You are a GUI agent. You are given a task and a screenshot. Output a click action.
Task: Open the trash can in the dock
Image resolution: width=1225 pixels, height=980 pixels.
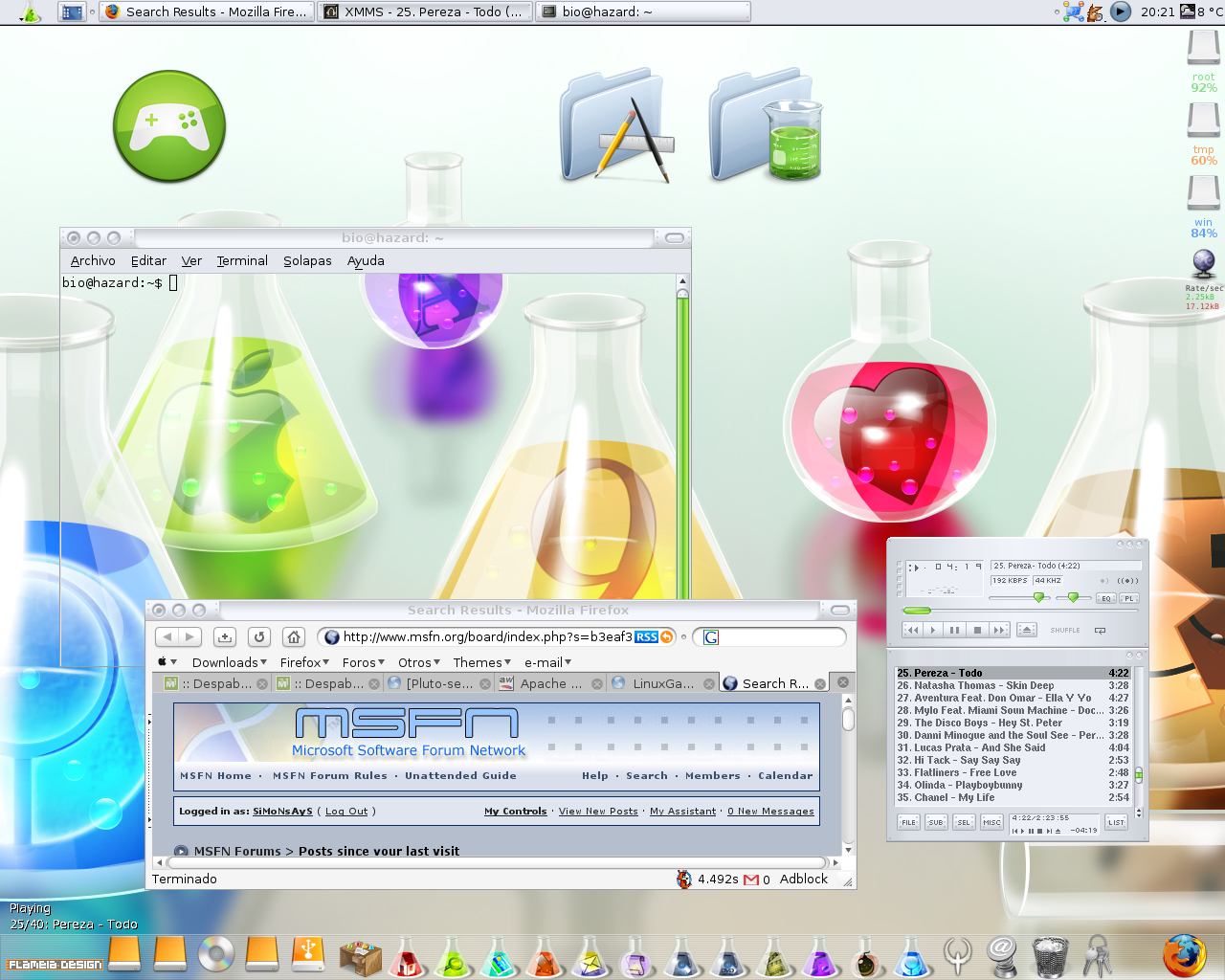pos(1050,956)
